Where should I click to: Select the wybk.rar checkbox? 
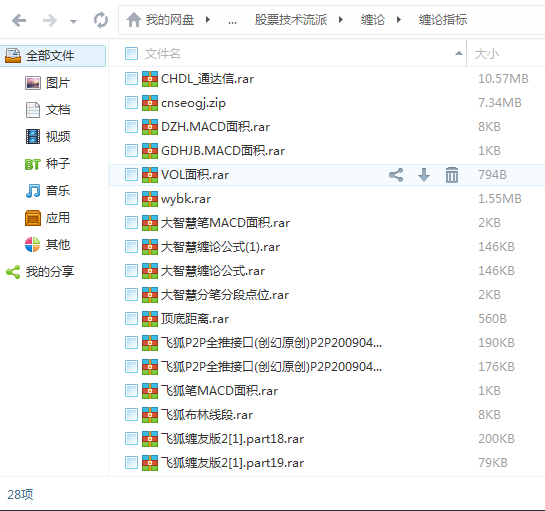pos(131,198)
